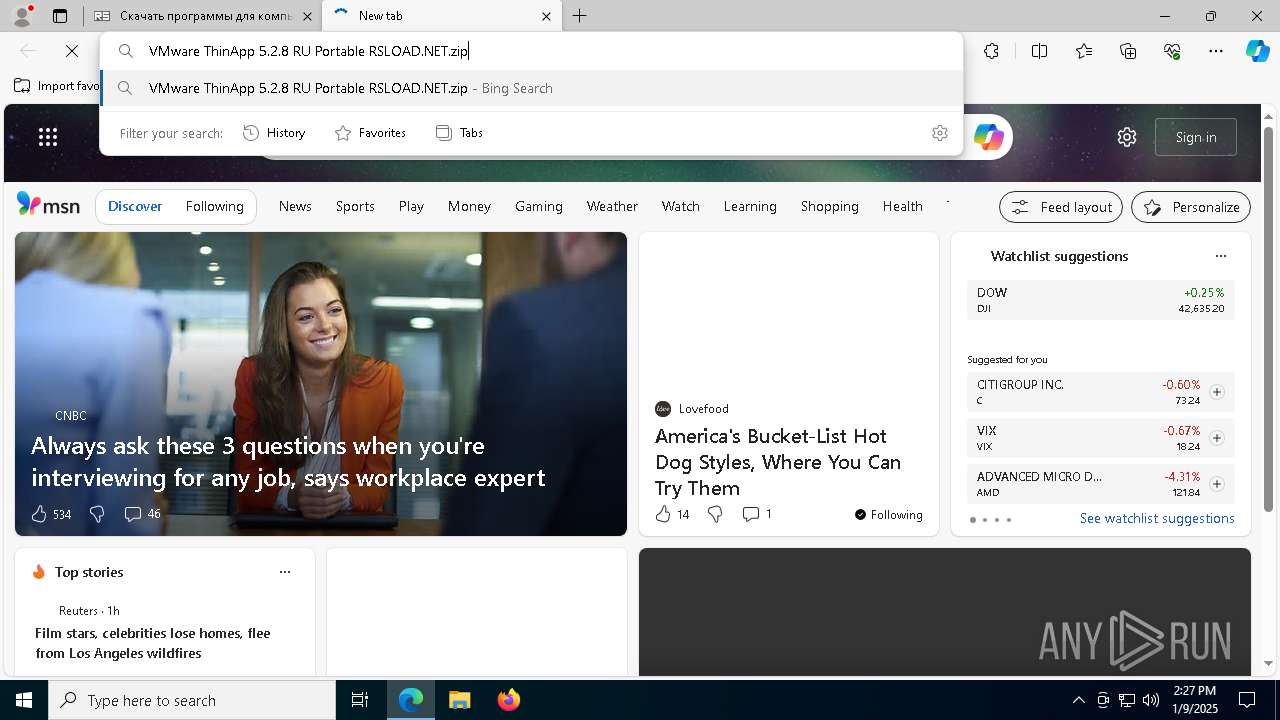Click the Personalize button
This screenshot has width=1280, height=720.
pos(1191,207)
